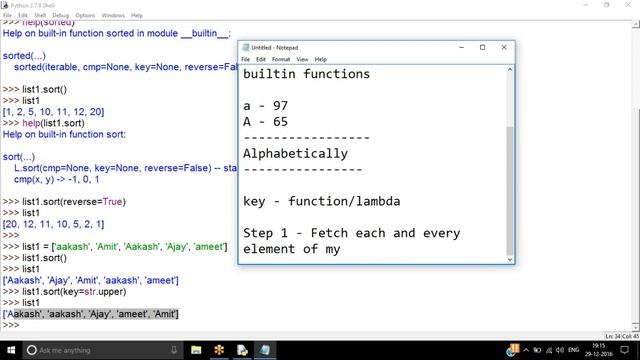This screenshot has width=640, height=360.
Task: Open the View menu in Notepad
Action: (x=302, y=59)
